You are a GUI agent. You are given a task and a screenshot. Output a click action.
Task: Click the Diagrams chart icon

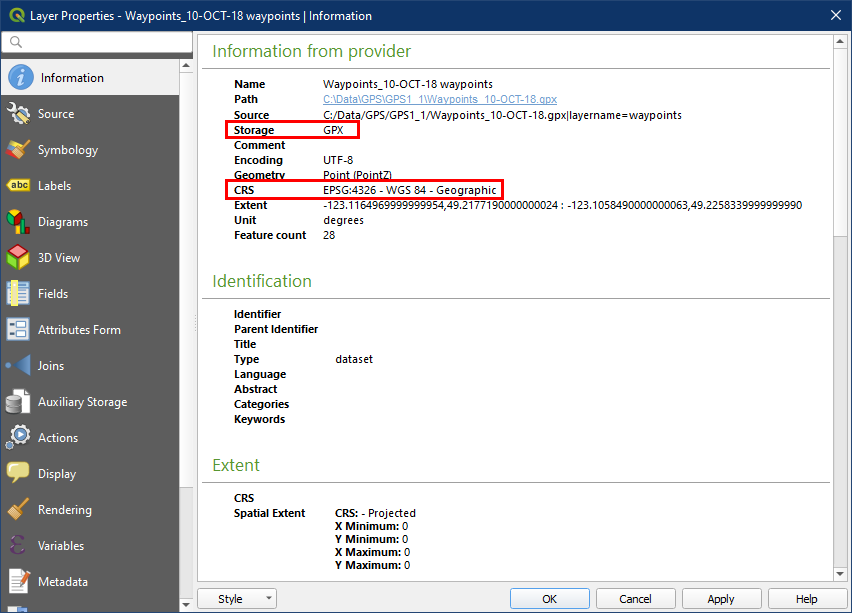click(x=18, y=222)
